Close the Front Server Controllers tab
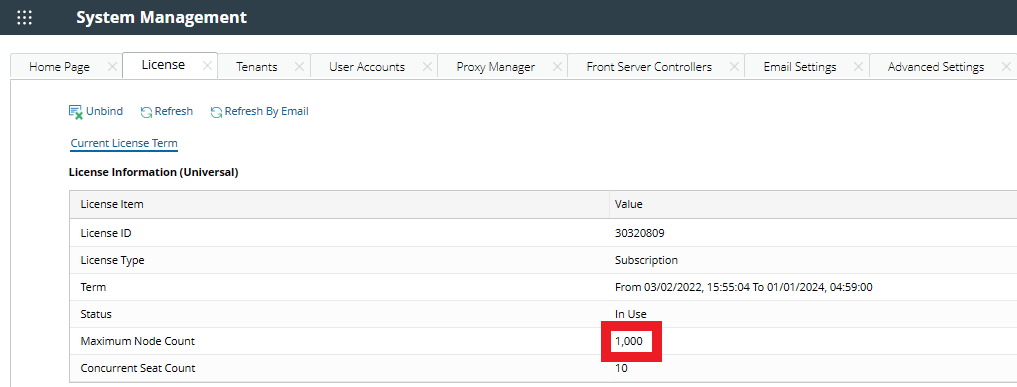 (x=734, y=67)
